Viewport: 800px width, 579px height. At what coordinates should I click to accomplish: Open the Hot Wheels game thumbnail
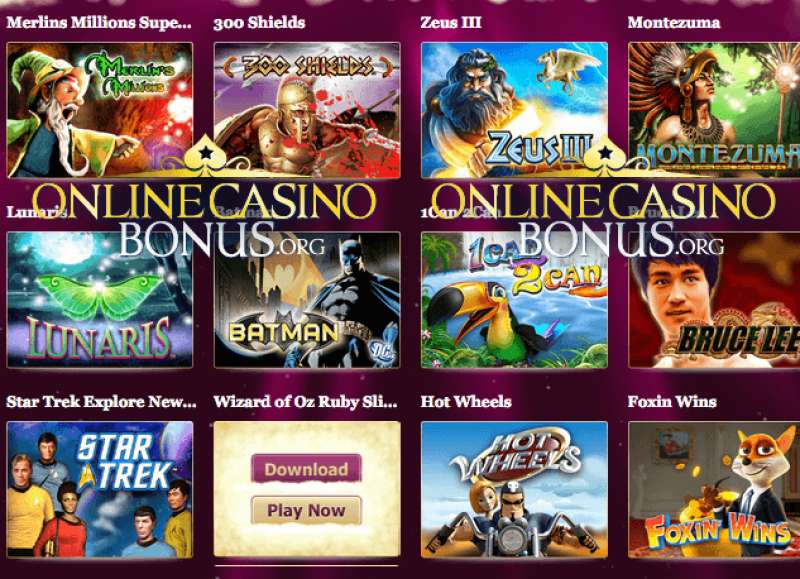point(514,490)
